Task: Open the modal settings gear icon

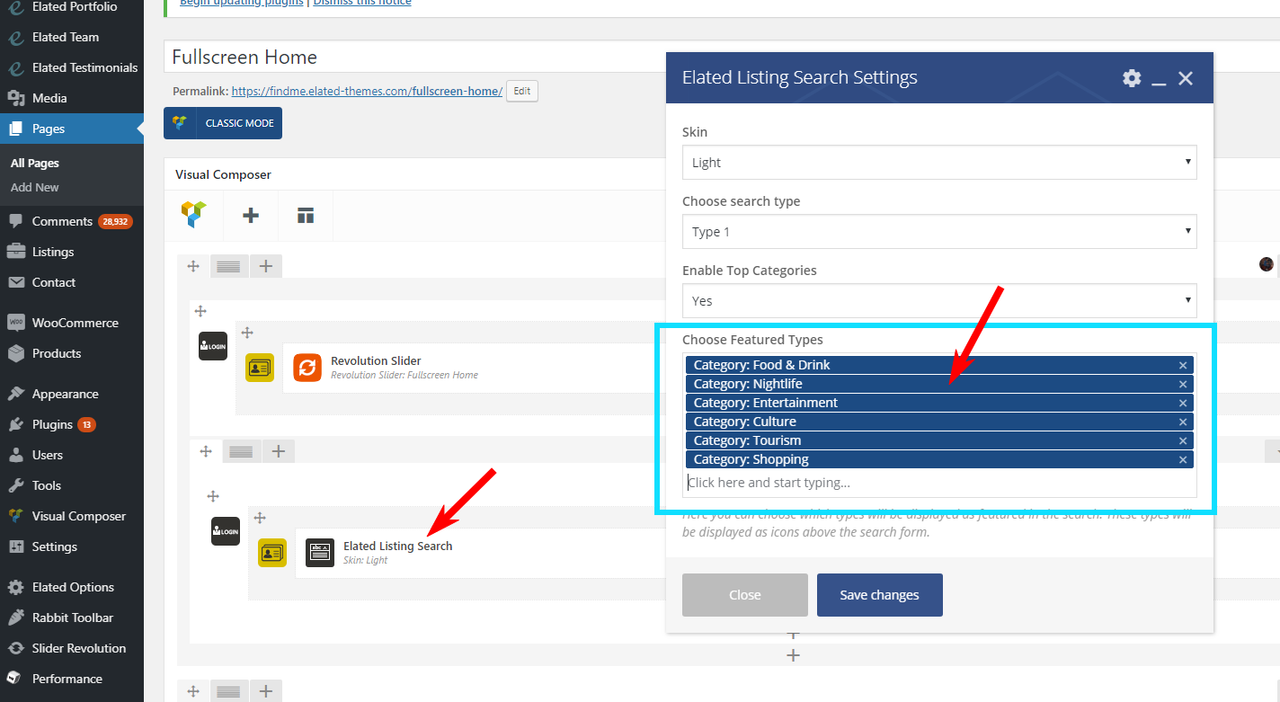Action: click(1132, 78)
